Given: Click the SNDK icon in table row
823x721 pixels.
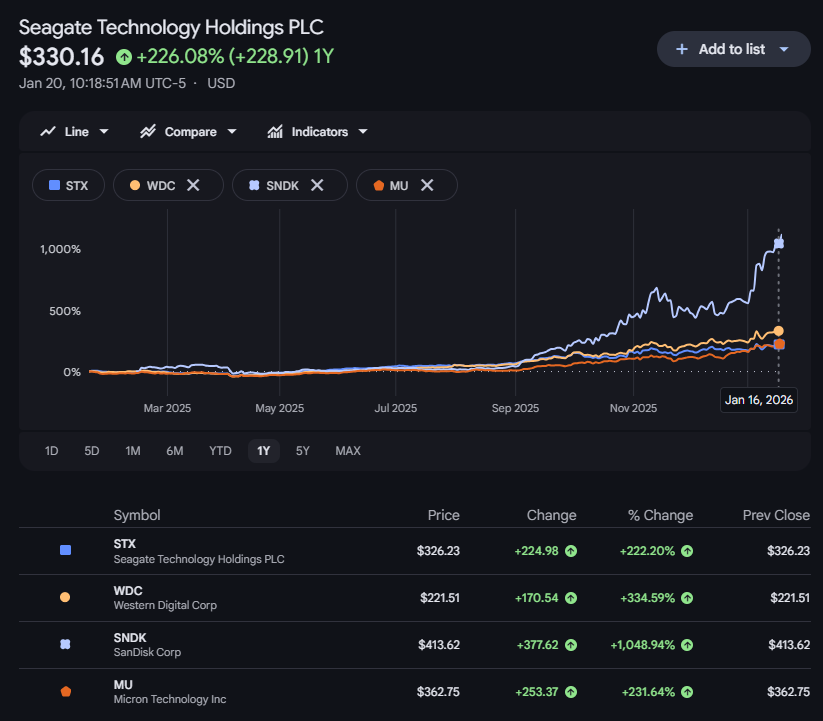Looking at the screenshot, I should (x=65, y=644).
